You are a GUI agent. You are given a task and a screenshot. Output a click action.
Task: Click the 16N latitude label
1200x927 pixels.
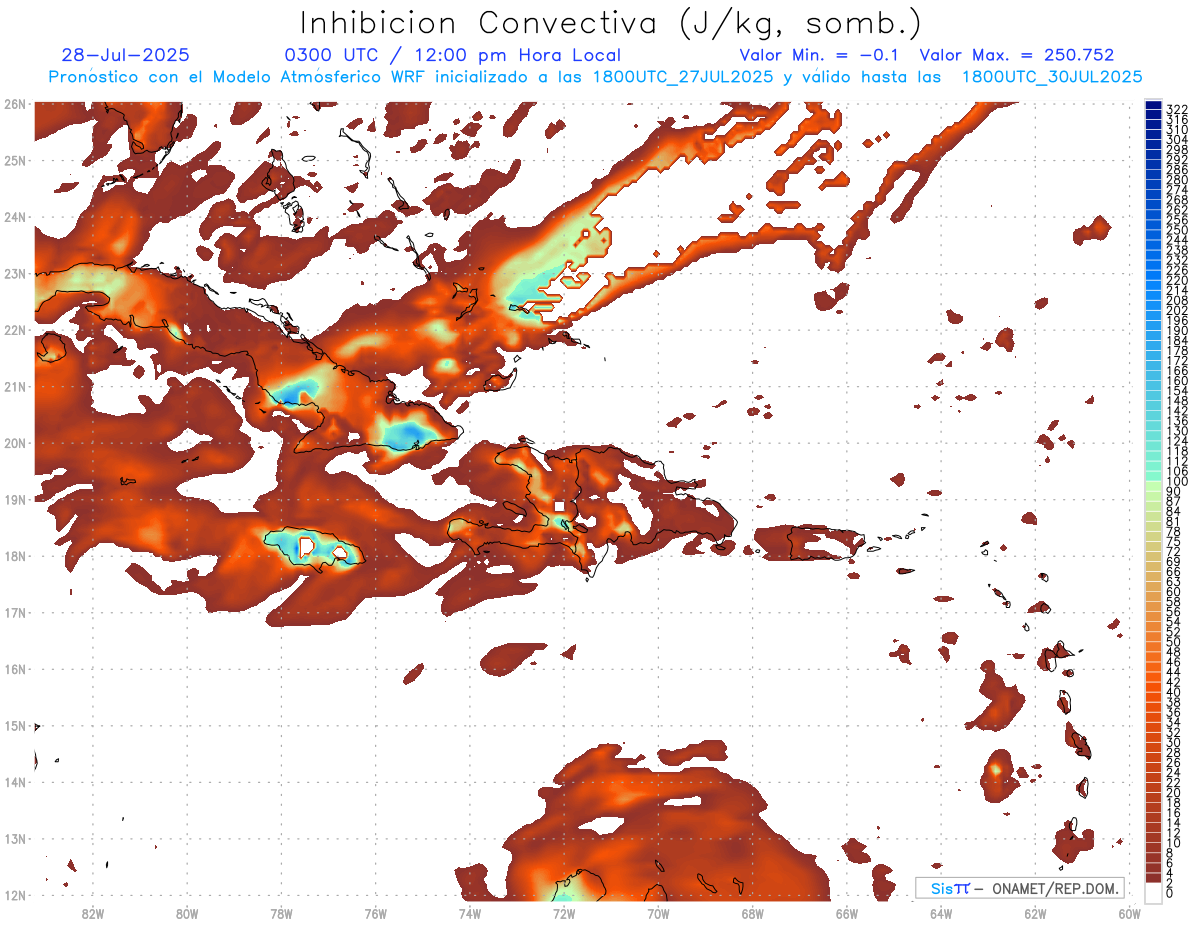(x=15, y=669)
